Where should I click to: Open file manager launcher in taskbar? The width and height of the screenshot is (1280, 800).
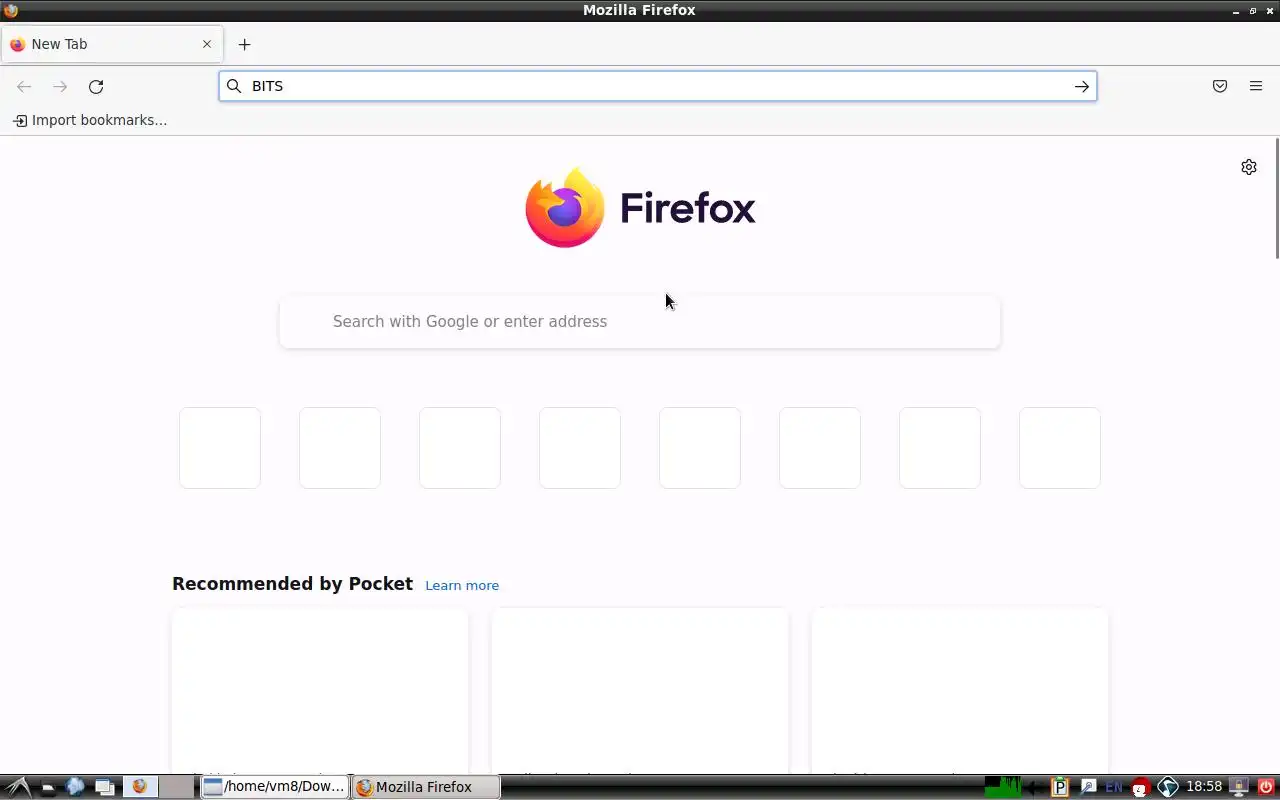[x=47, y=787]
